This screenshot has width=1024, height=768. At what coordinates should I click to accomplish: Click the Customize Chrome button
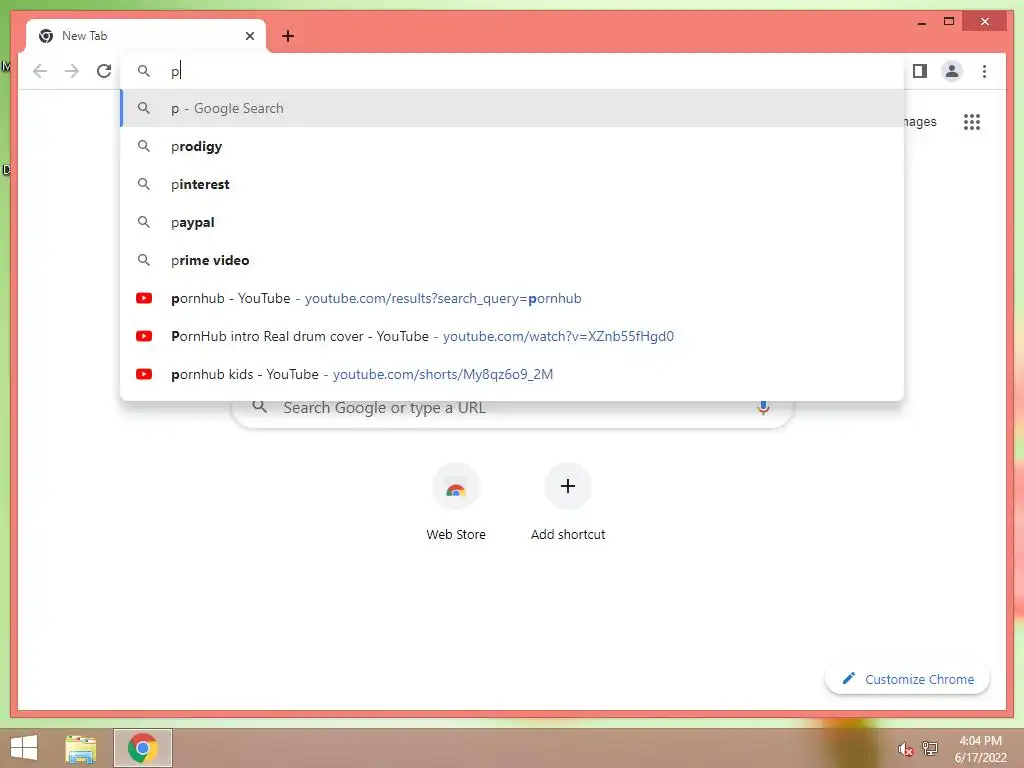coord(908,679)
